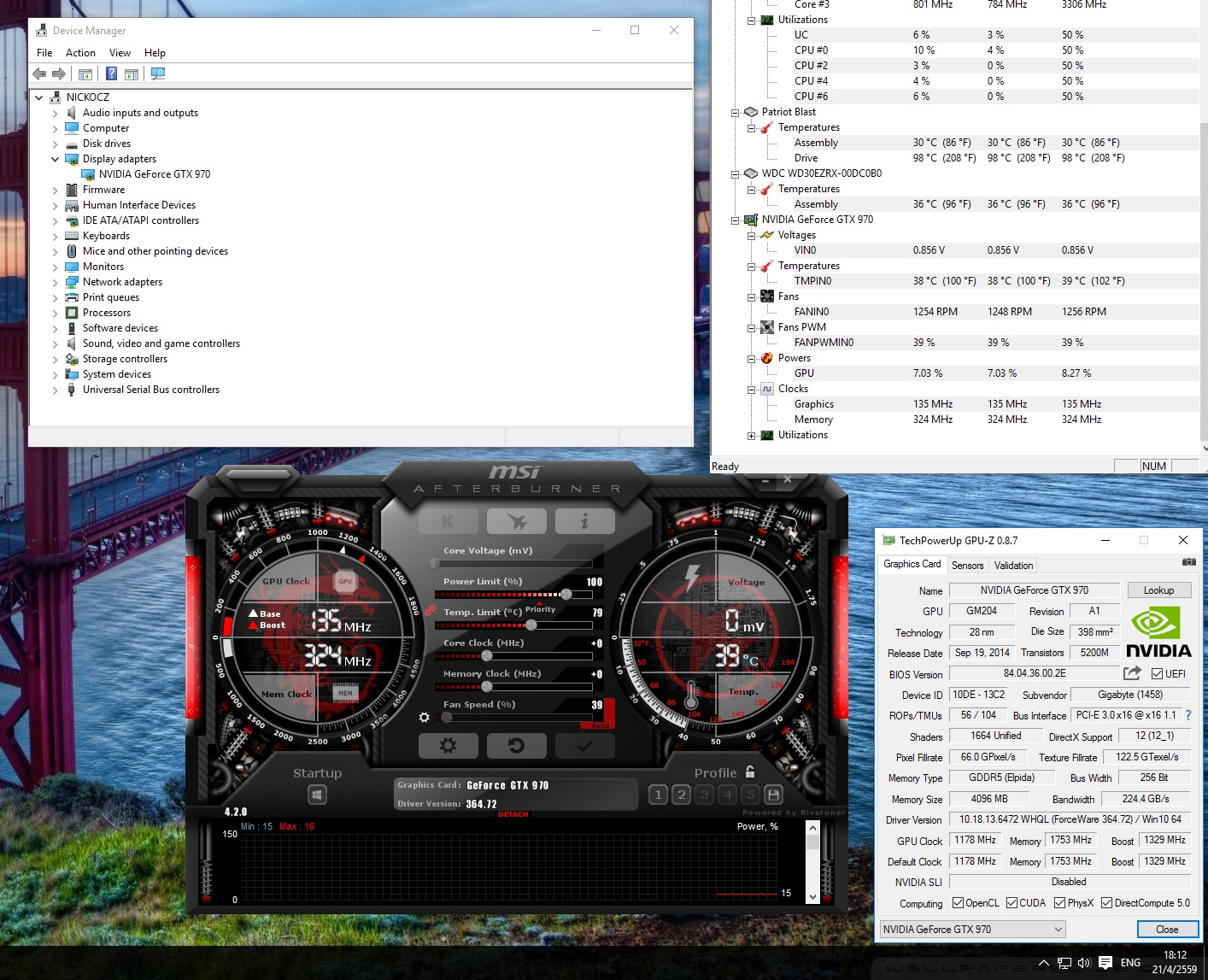
Task: Switch to the Validation tab in GPU-Z
Action: [x=1013, y=566]
